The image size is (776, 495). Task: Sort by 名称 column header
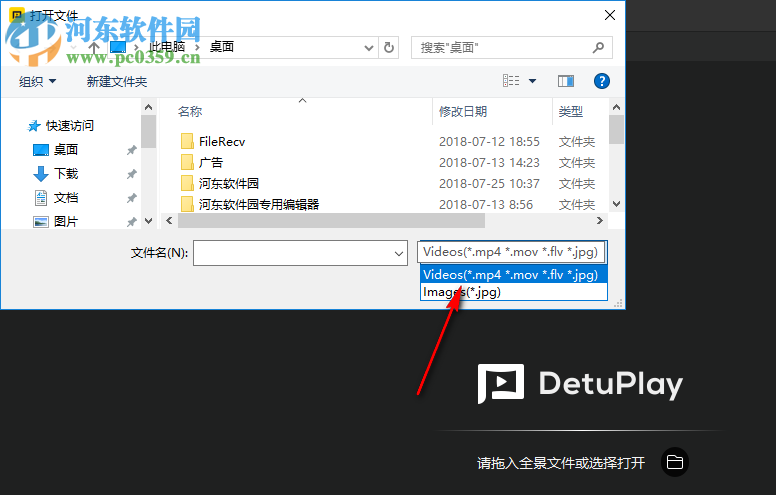click(x=190, y=112)
